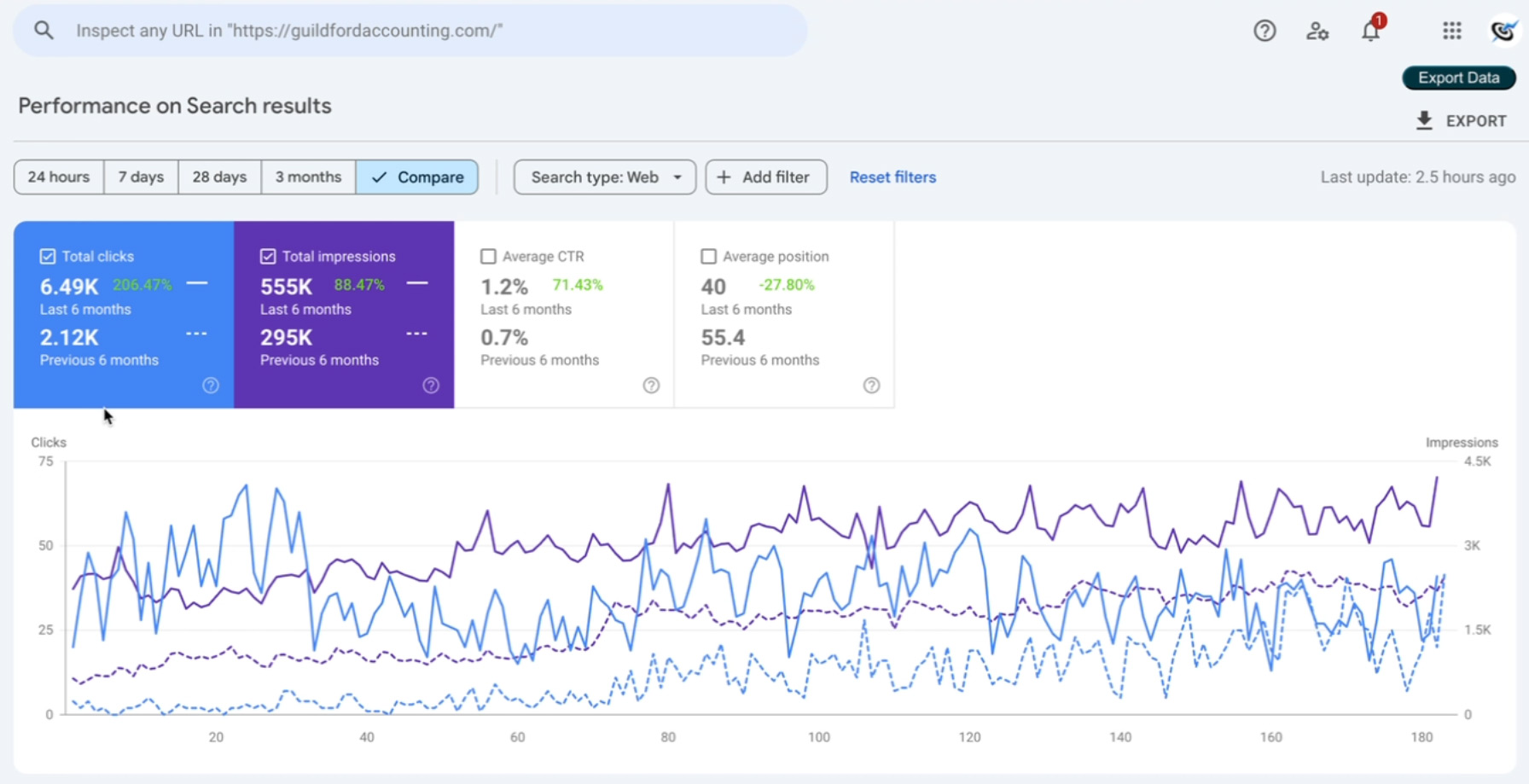Select the 28 days date range
The width and height of the screenshot is (1529, 784).
(x=219, y=177)
